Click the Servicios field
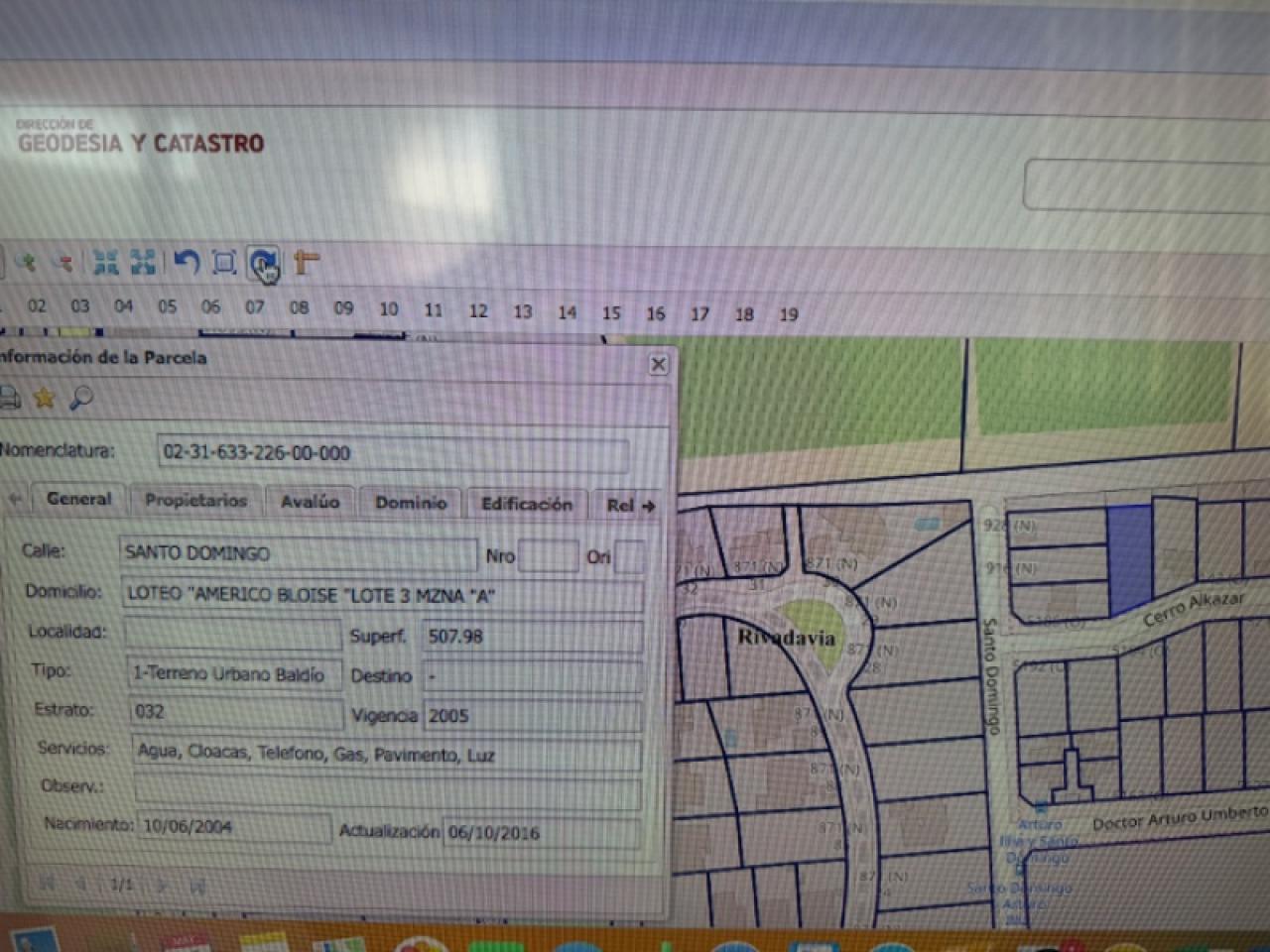1270x952 pixels. 387,754
